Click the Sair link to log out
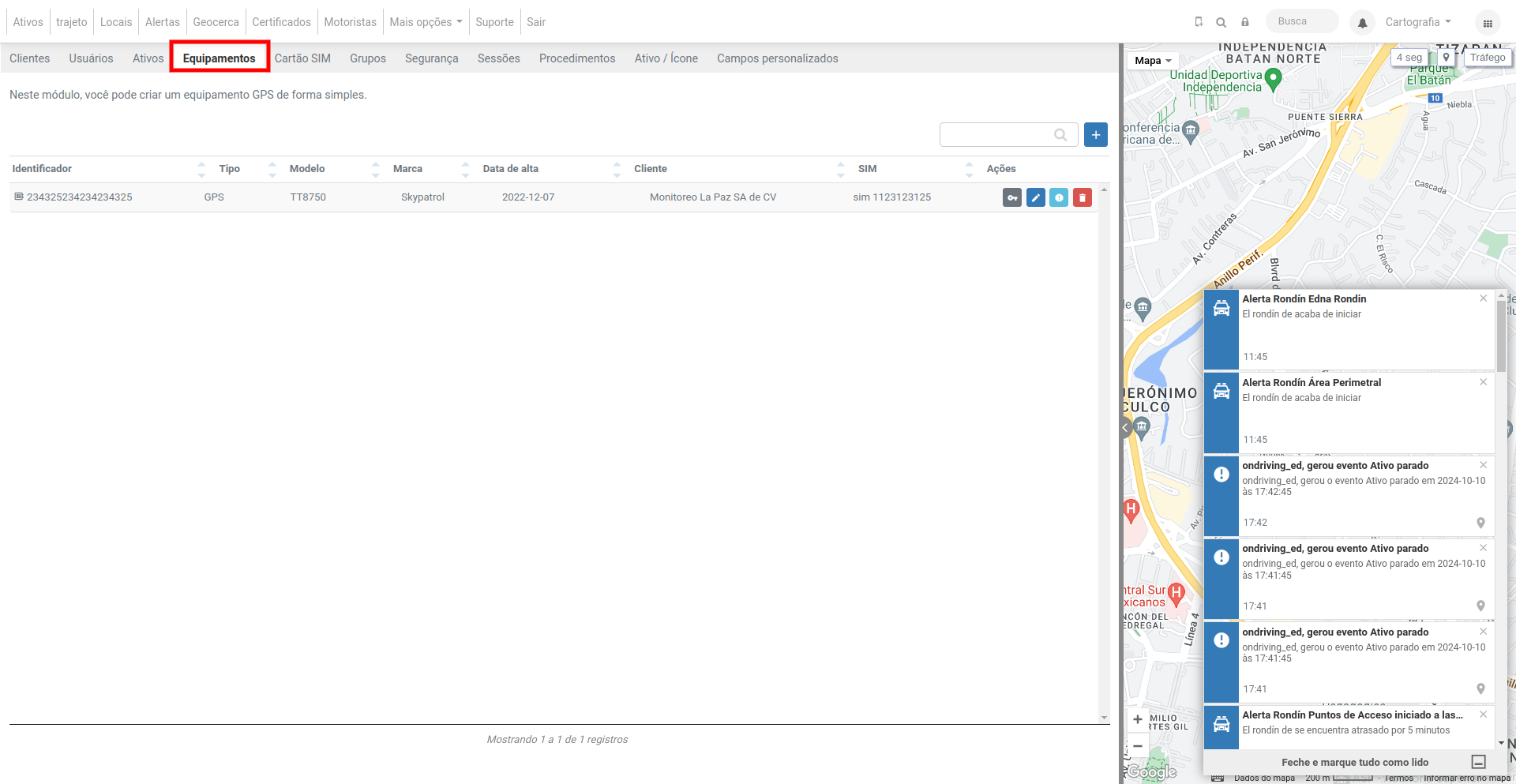This screenshot has width=1516, height=784. tap(536, 22)
